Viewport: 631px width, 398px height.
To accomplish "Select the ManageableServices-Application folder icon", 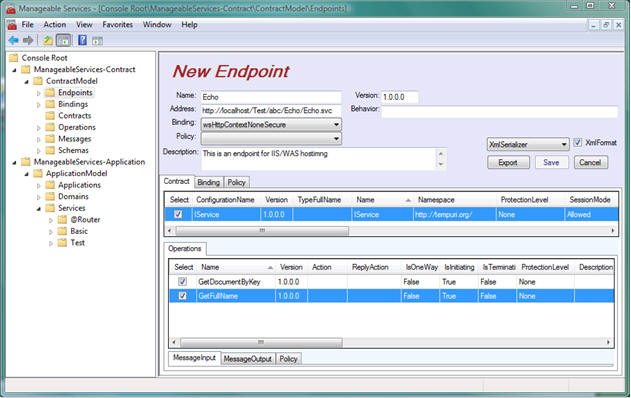I will coord(26,162).
